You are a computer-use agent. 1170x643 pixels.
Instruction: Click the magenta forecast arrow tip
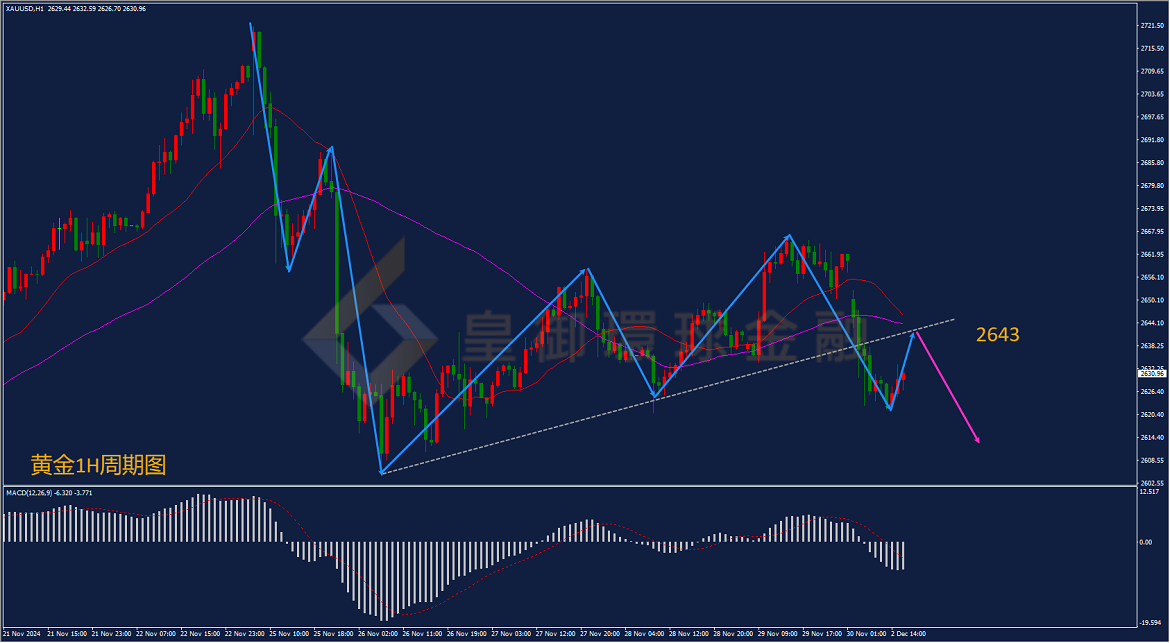977,441
